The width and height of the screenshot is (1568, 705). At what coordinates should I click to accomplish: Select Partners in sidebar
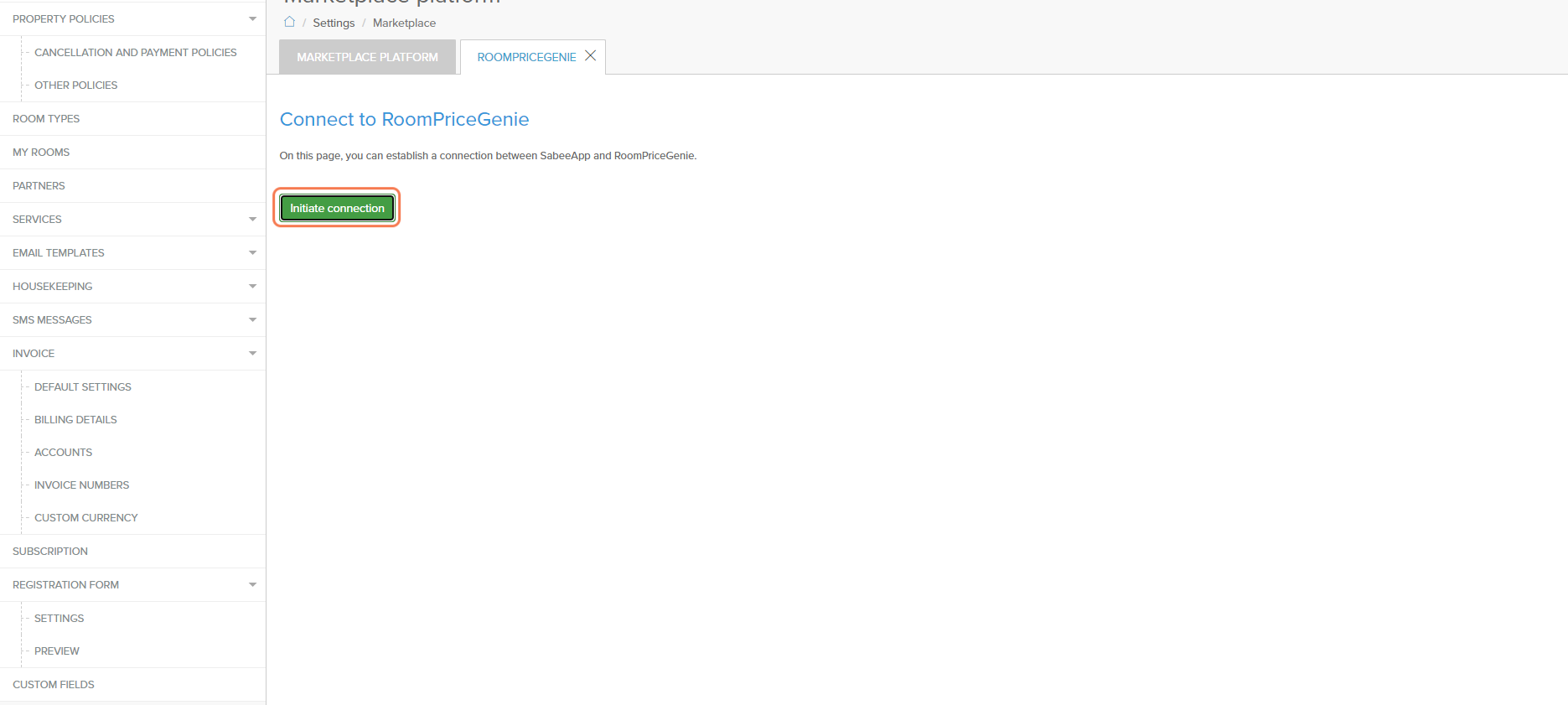click(x=39, y=185)
